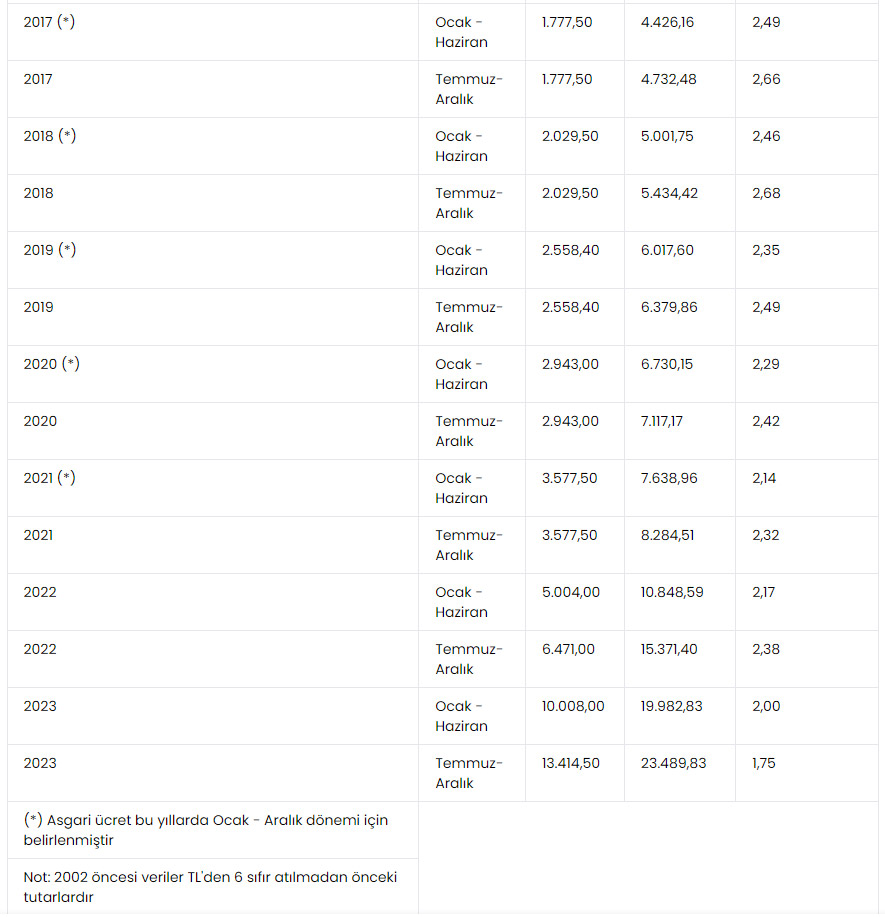Select the 8.284,51 figure
Image resolution: width=885 pixels, height=917 pixels.
[667, 535]
